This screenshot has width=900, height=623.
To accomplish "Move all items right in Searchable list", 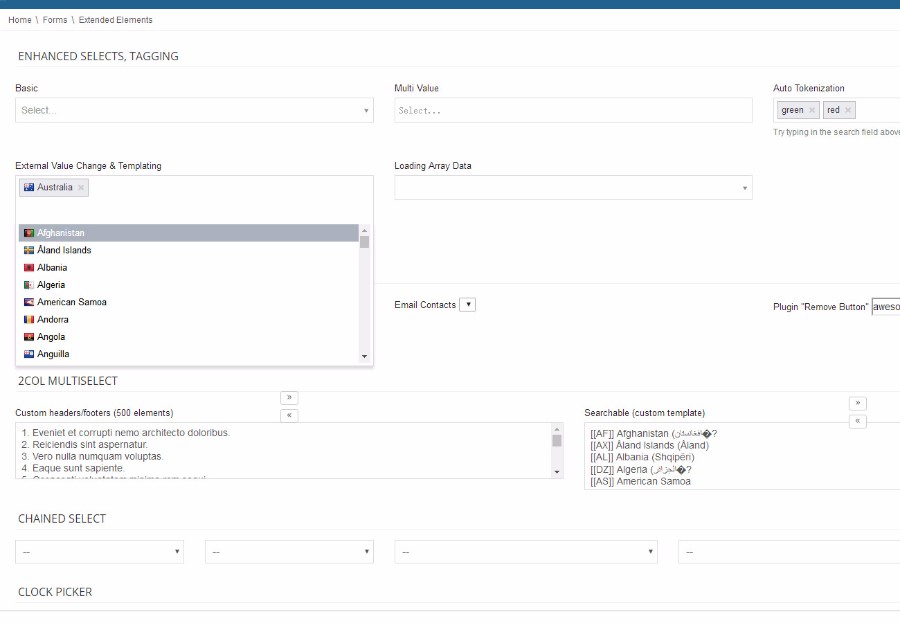I will 858,403.
